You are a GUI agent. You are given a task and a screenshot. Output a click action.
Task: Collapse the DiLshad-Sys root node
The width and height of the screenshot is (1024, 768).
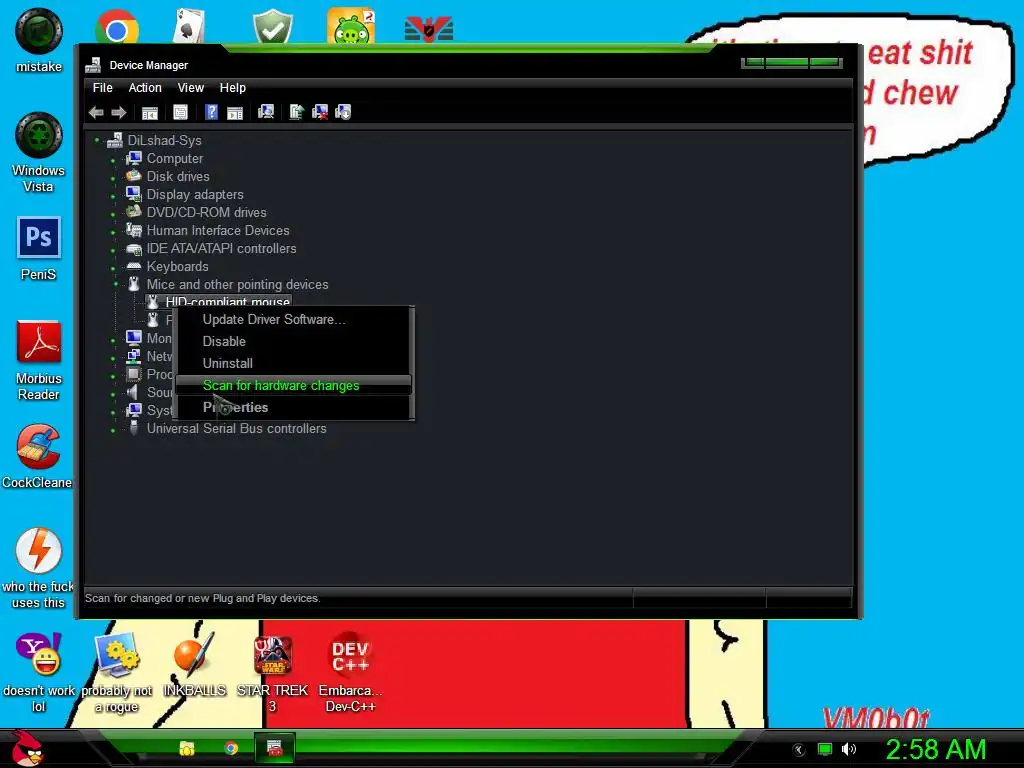pyautogui.click(x=97, y=140)
